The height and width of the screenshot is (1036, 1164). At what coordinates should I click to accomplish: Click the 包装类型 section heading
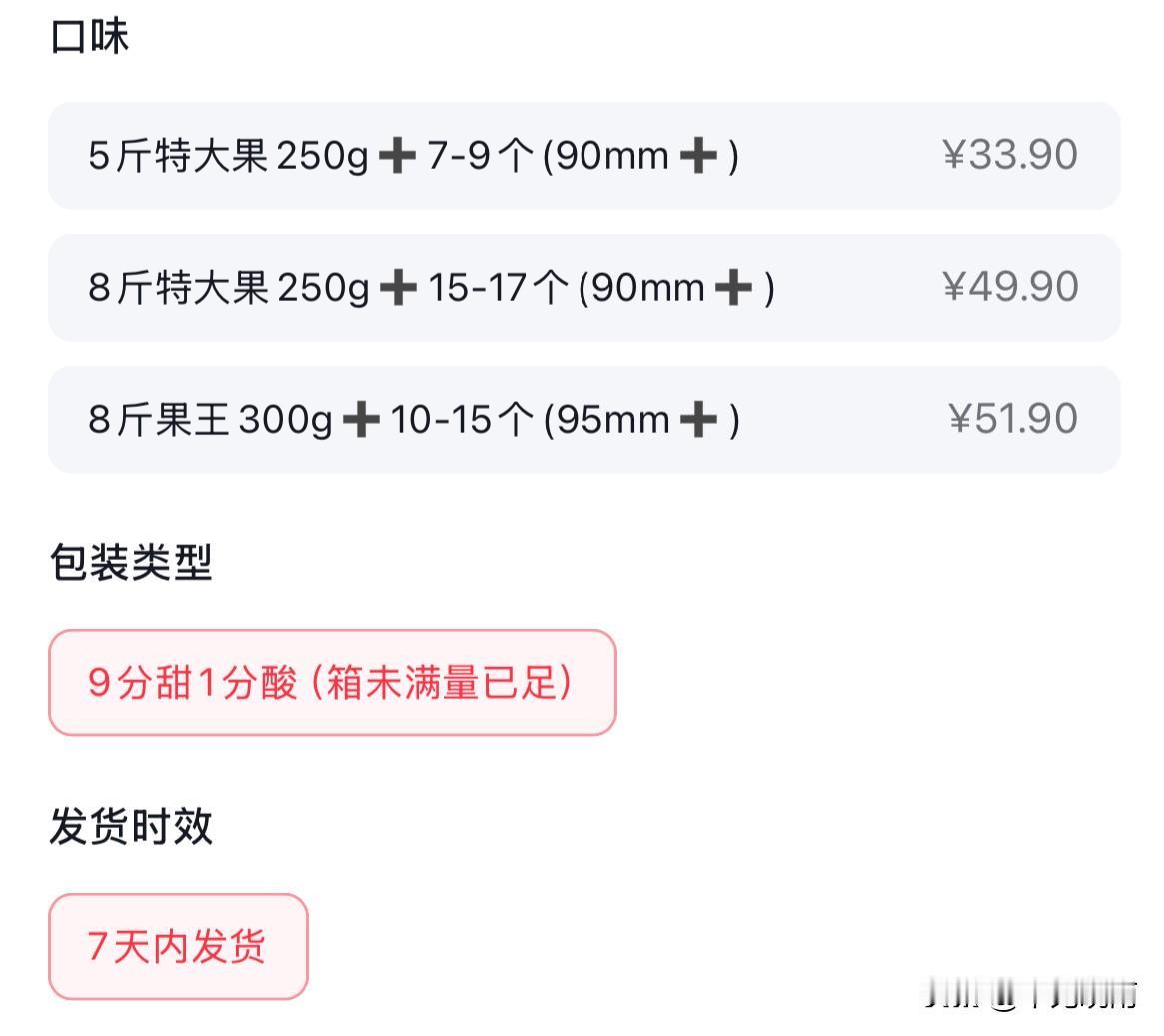(x=132, y=562)
